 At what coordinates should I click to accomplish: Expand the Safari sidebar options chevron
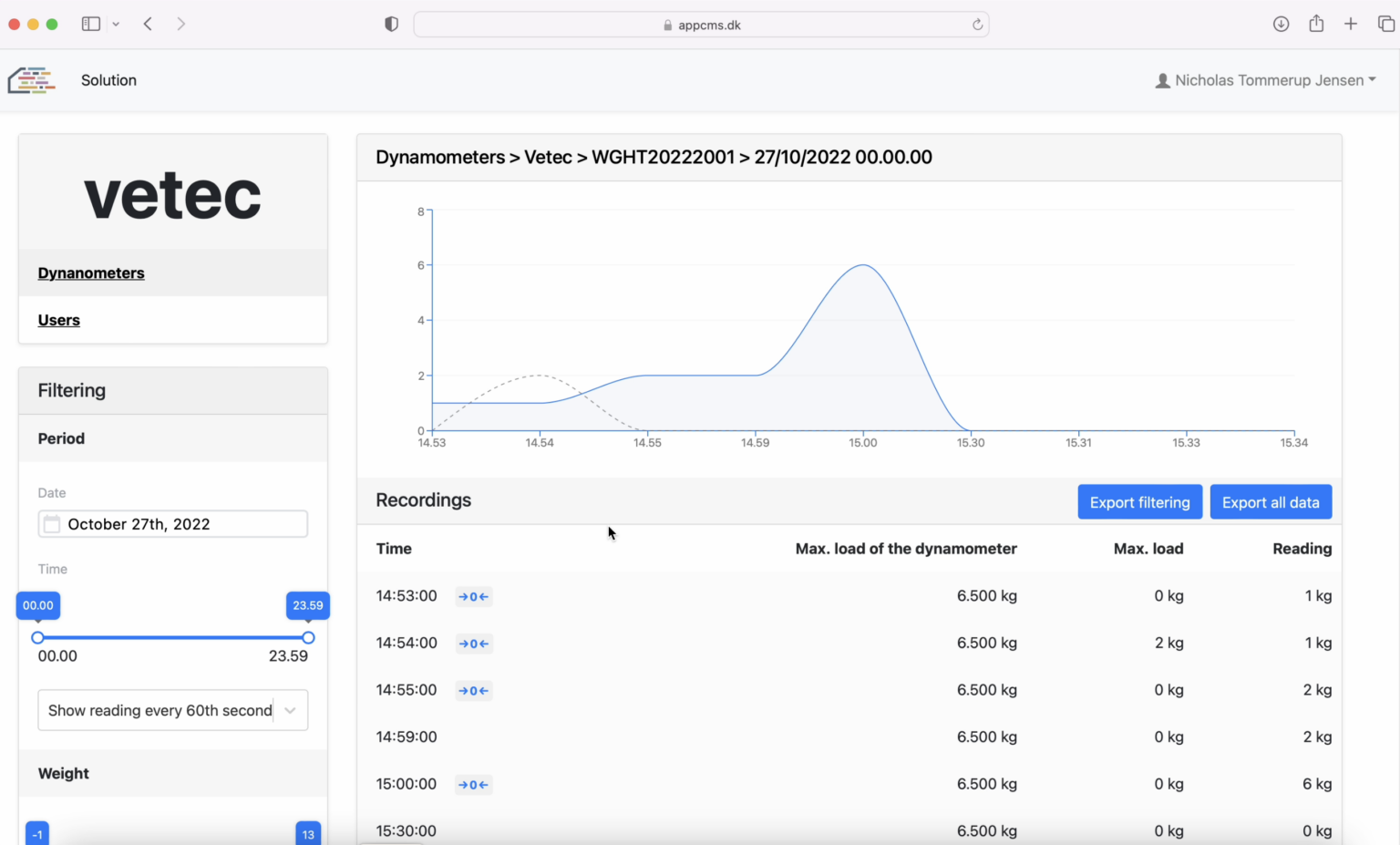tap(116, 25)
